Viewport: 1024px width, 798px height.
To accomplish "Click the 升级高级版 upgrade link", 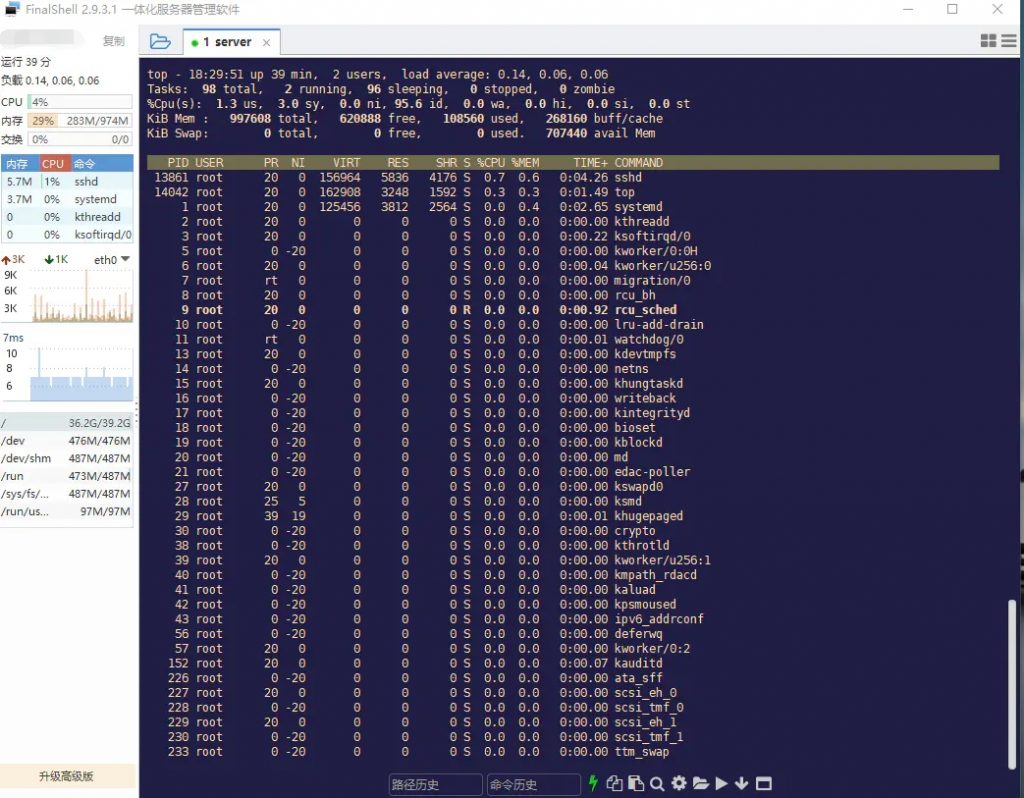I will [x=67, y=775].
